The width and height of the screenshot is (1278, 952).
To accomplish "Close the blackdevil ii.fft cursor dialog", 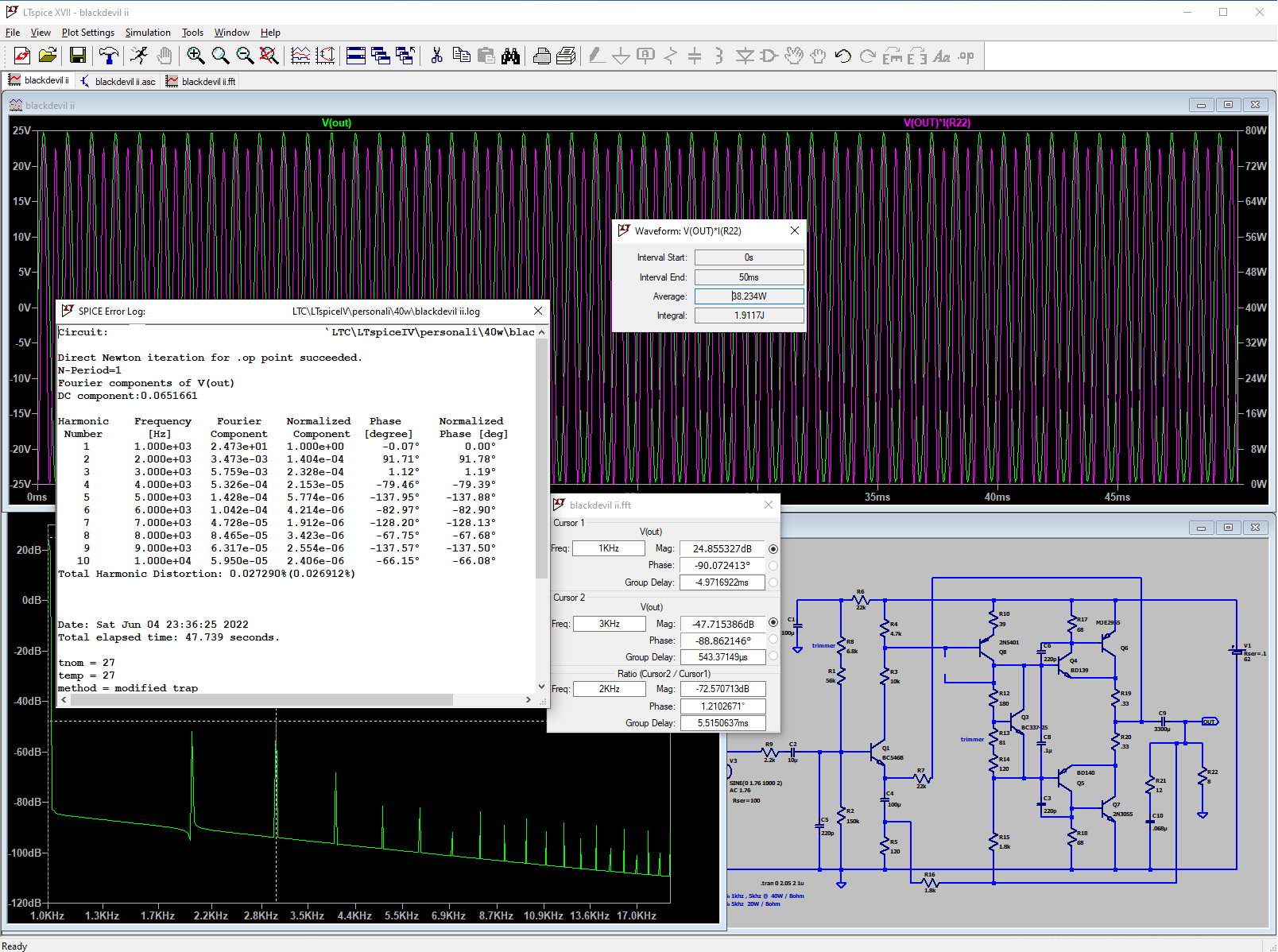I will tap(769, 505).
